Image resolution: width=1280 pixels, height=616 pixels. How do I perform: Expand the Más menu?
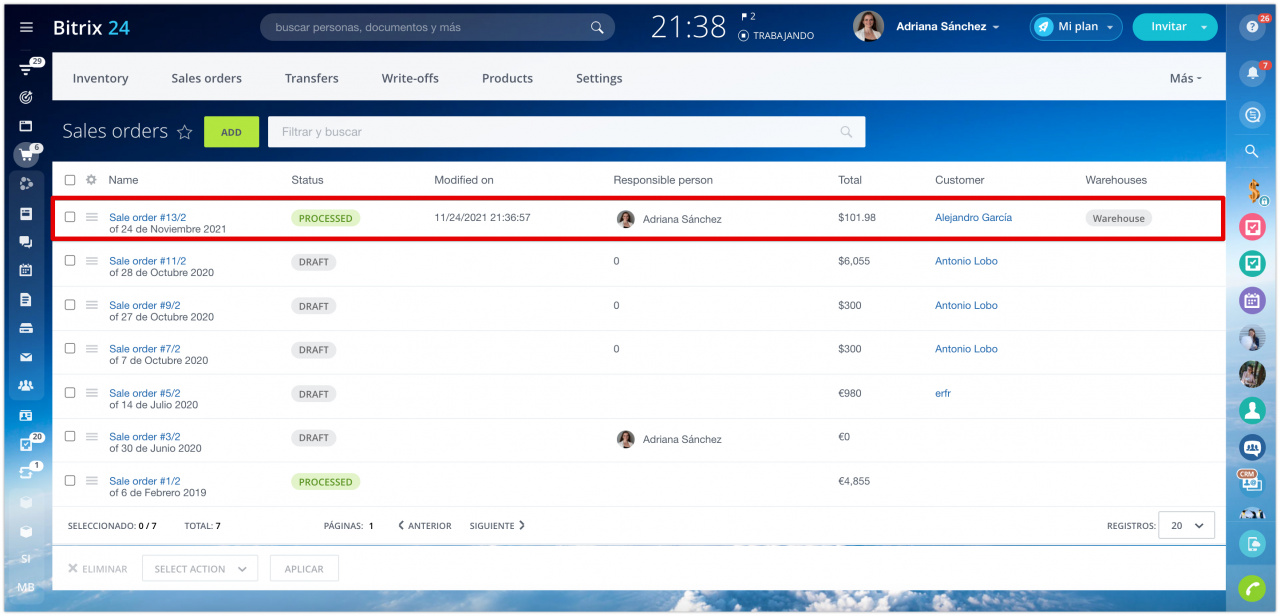[x=1185, y=78]
